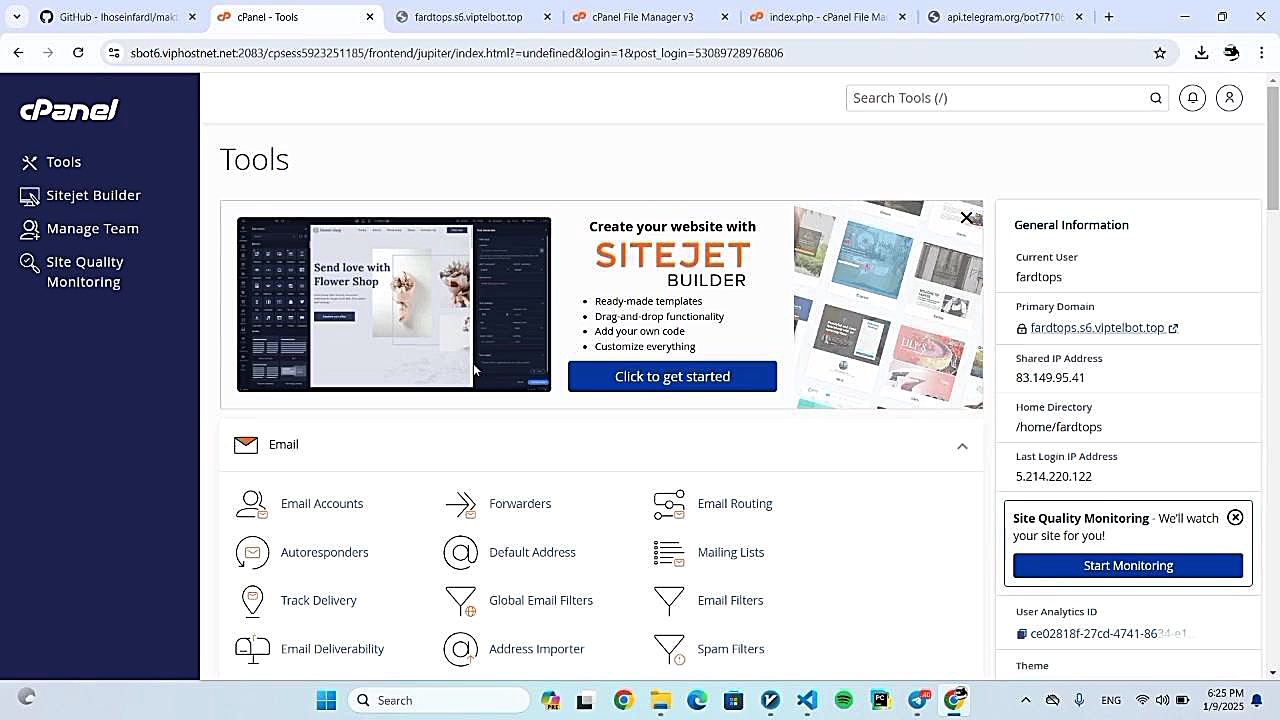
Task: Go back in browser
Action: pos(18,53)
